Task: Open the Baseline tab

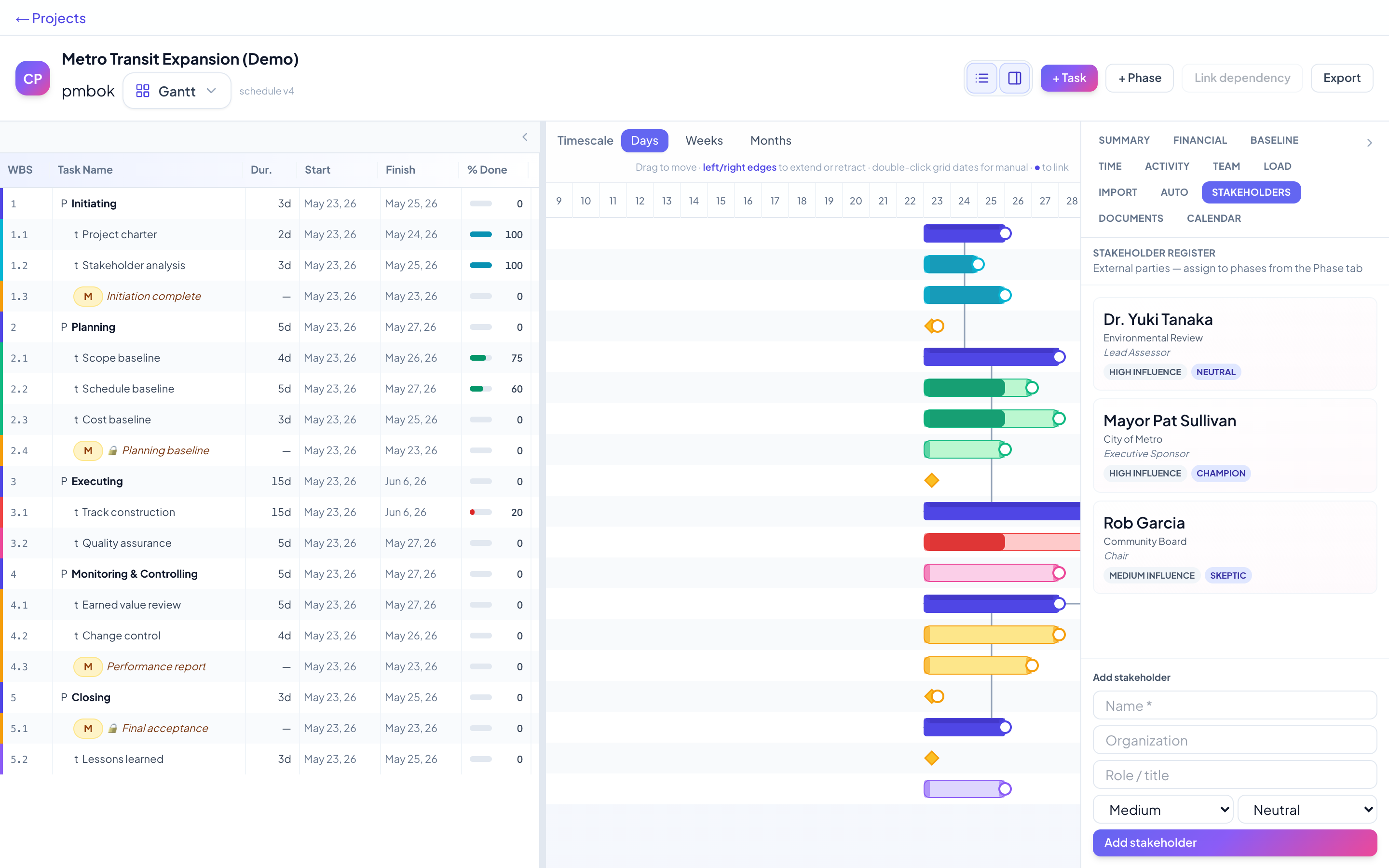Action: coord(1274,140)
